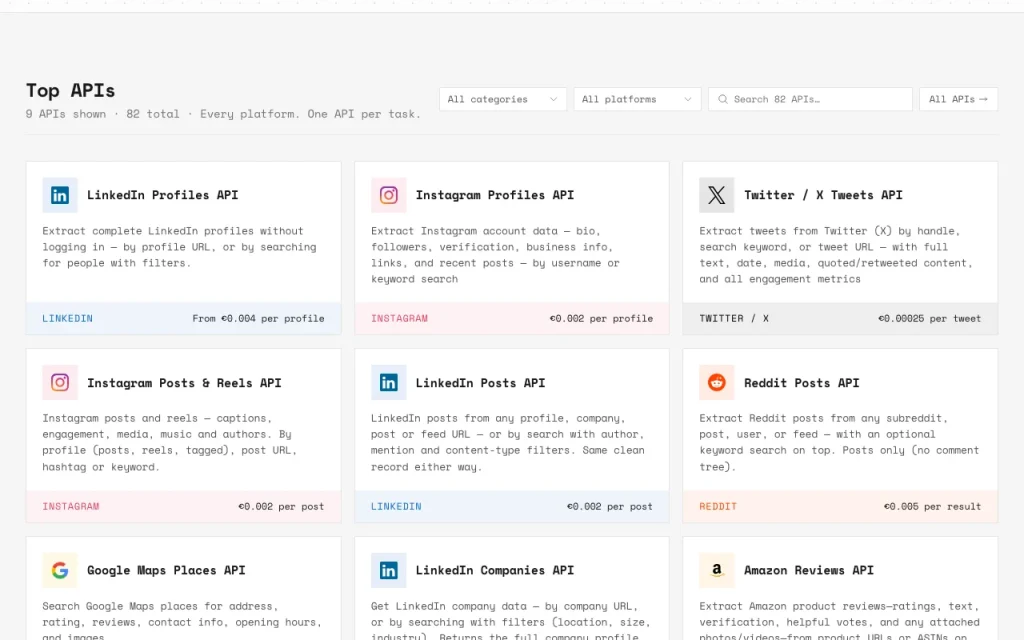Click the €0.00025 per tweet price
This screenshot has width=1024, height=640.
pos(930,319)
